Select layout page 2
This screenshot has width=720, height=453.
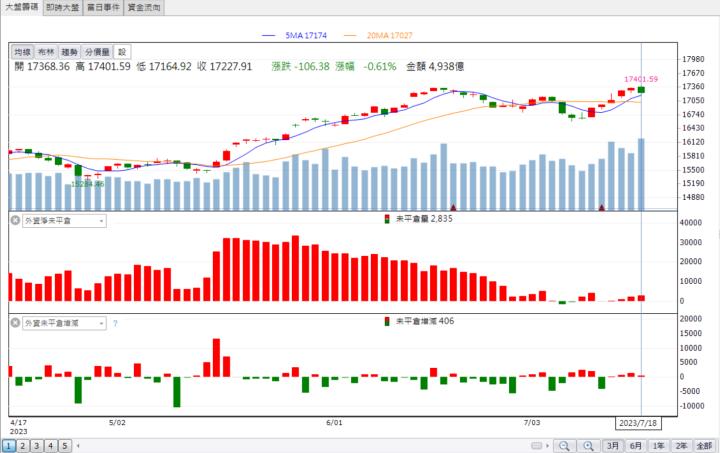22,445
